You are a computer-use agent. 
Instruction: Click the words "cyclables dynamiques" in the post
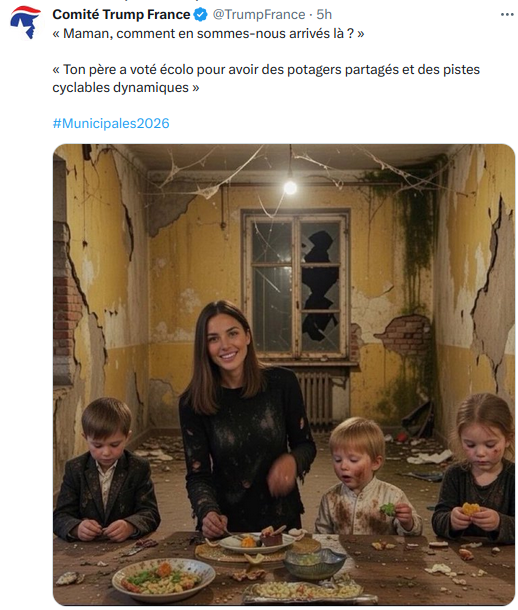pos(121,87)
